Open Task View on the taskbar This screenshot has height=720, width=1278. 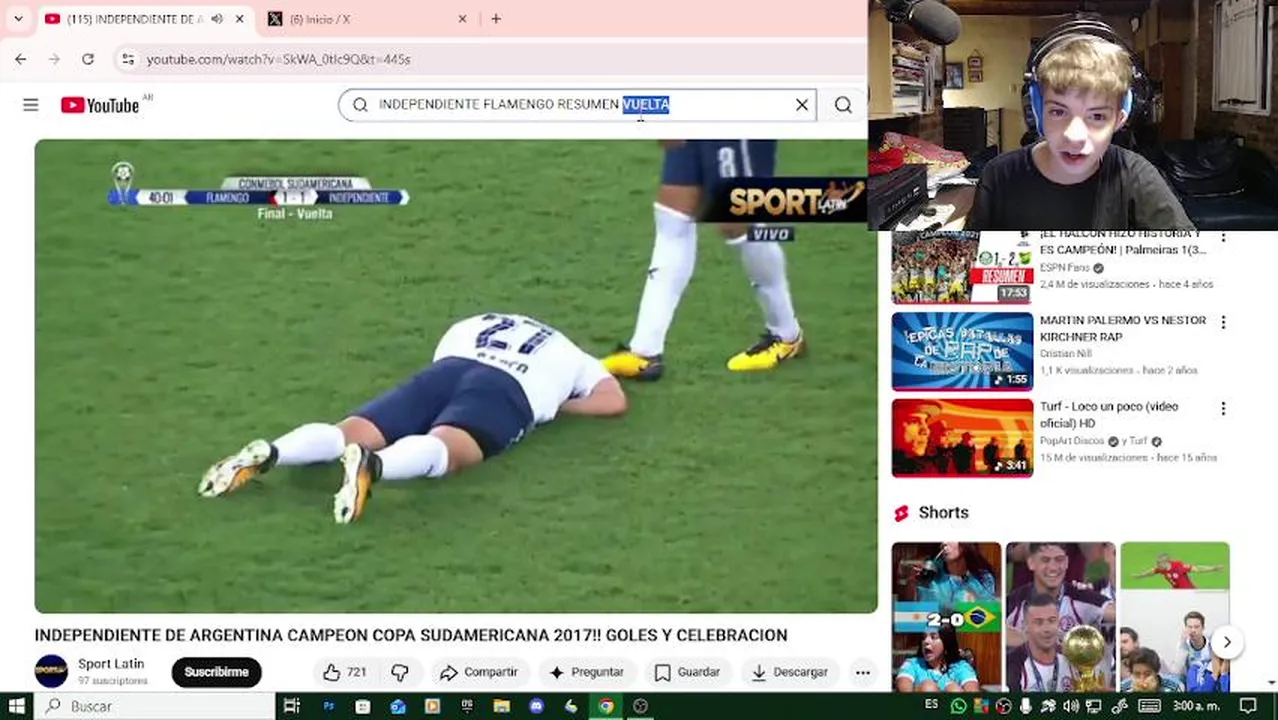point(291,706)
